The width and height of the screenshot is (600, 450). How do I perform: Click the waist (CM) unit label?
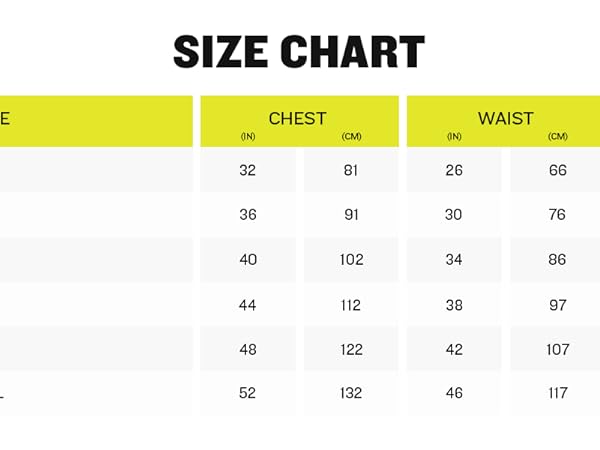coord(558,137)
